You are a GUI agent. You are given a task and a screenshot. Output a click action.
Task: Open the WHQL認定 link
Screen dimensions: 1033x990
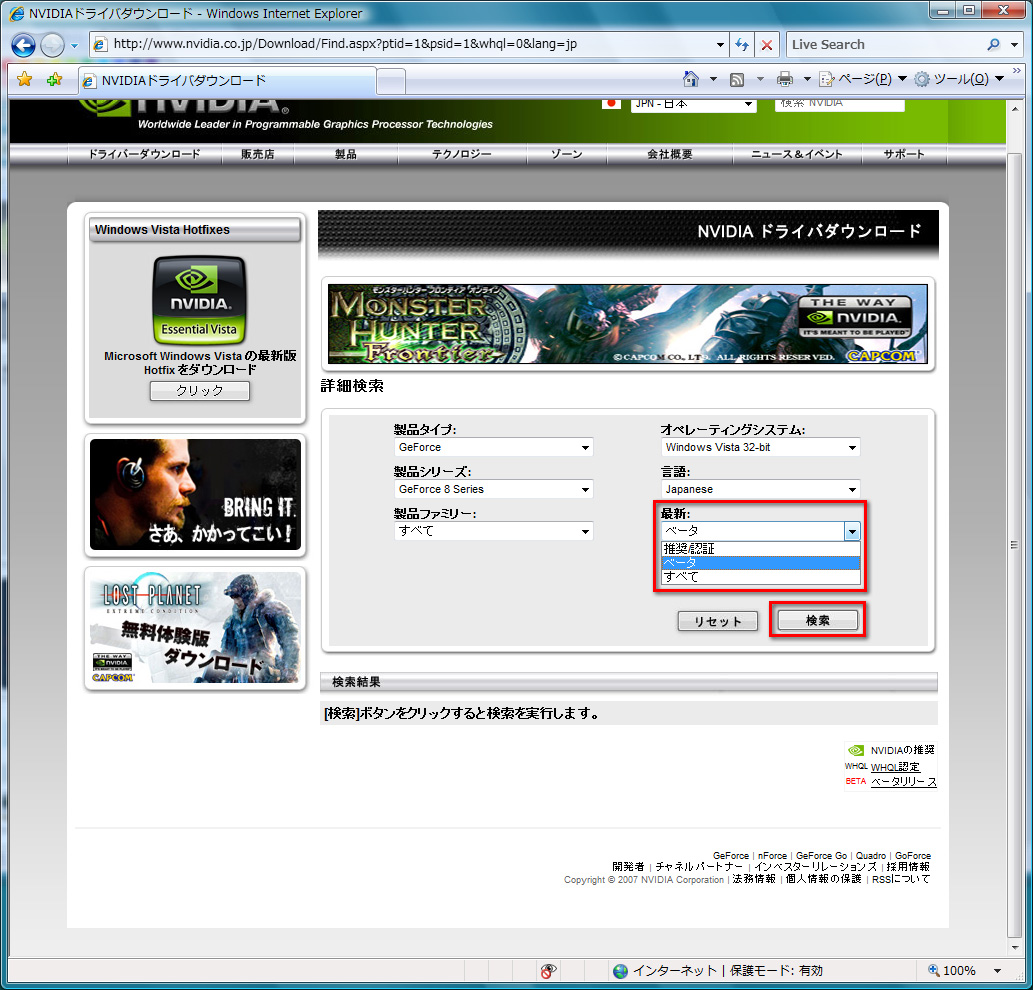click(895, 767)
